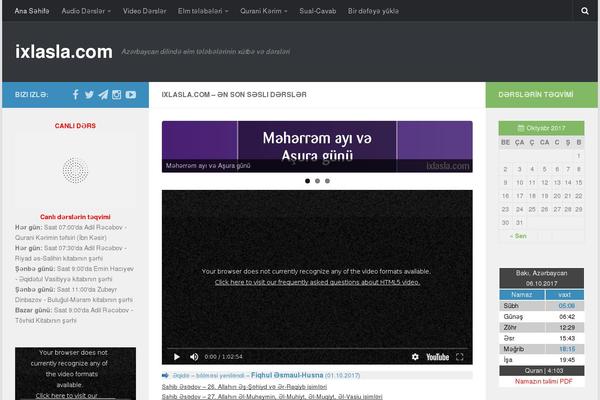Click the blue arrow icon before Əqidə
The height and width of the screenshot is (400, 600).
165,375
